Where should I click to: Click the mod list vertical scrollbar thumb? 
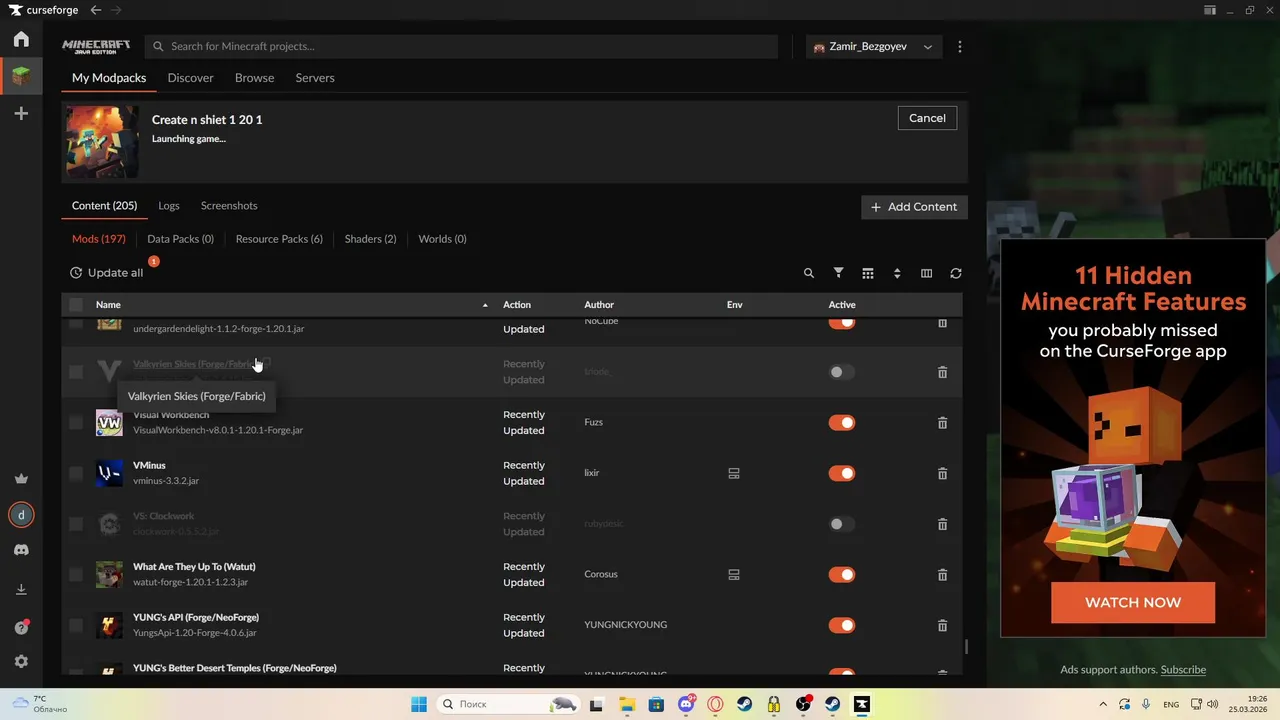[966, 647]
